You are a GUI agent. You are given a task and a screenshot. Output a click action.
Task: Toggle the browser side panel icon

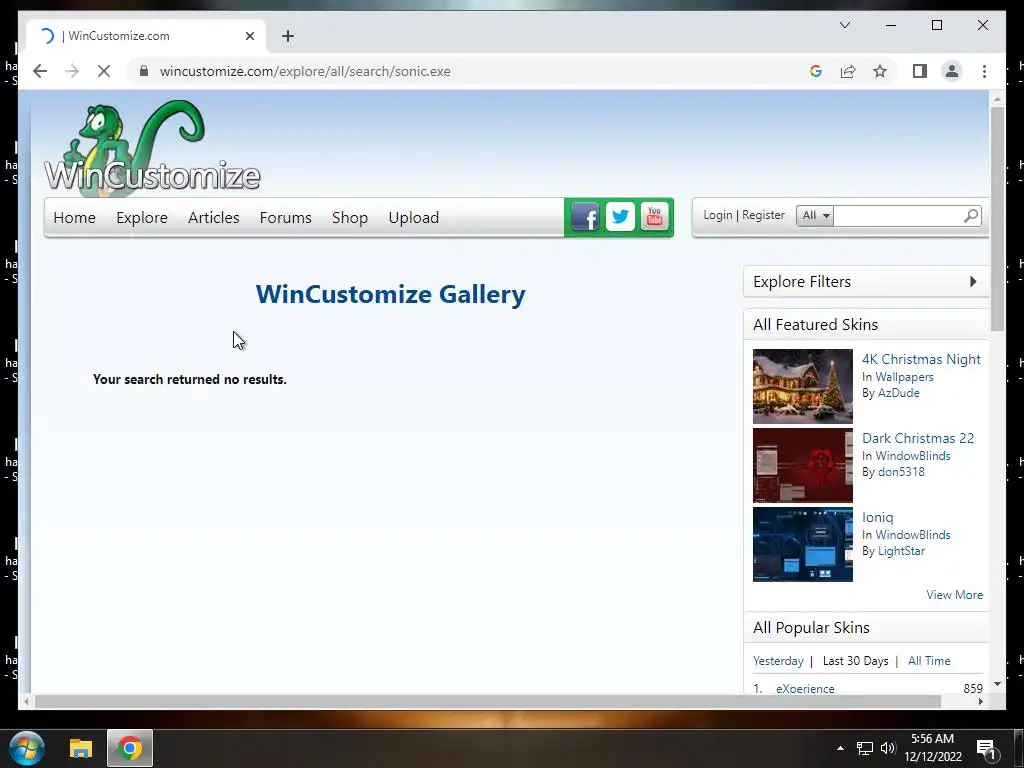tap(920, 71)
